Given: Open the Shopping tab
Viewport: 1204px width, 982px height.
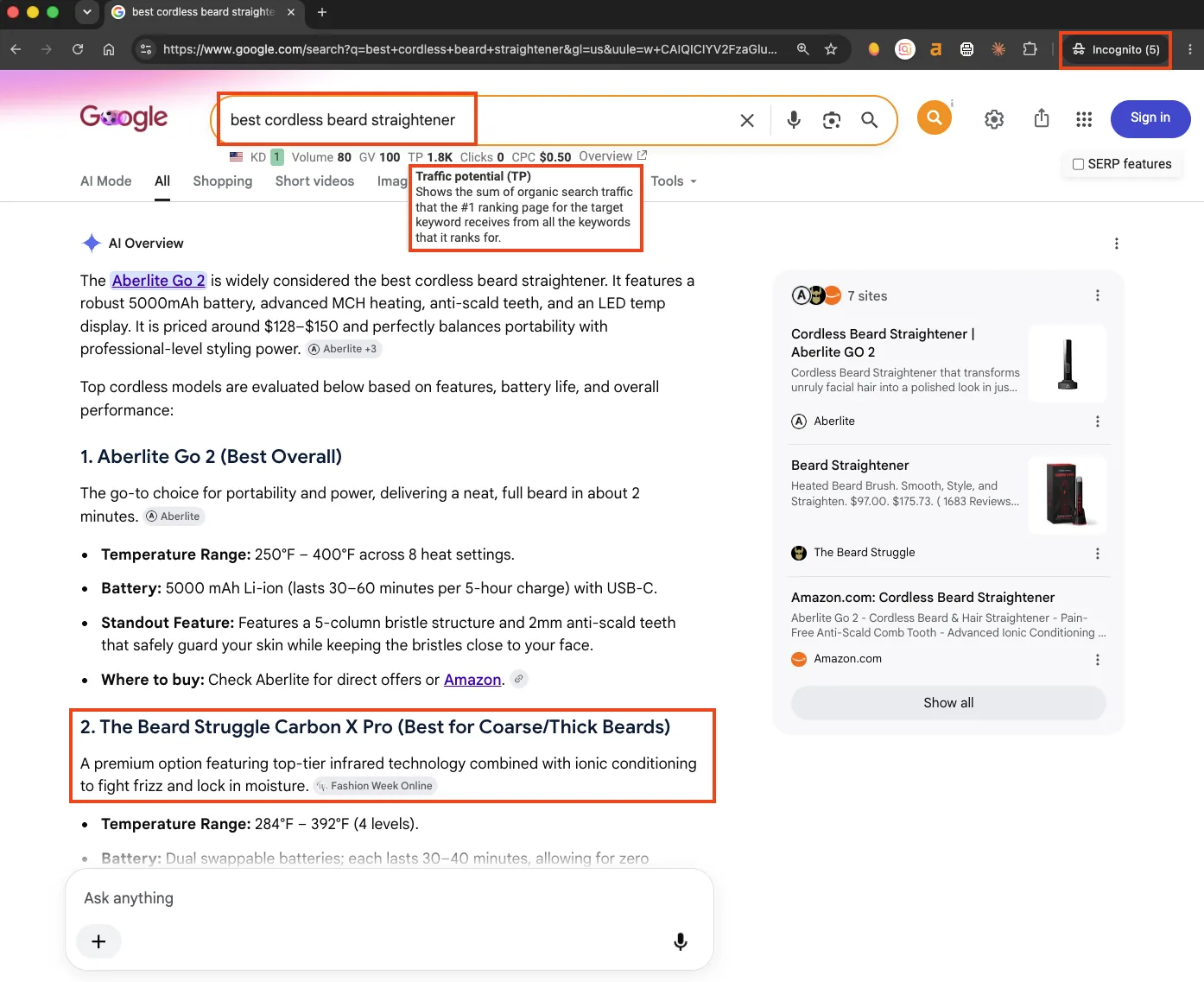Looking at the screenshot, I should tap(223, 181).
